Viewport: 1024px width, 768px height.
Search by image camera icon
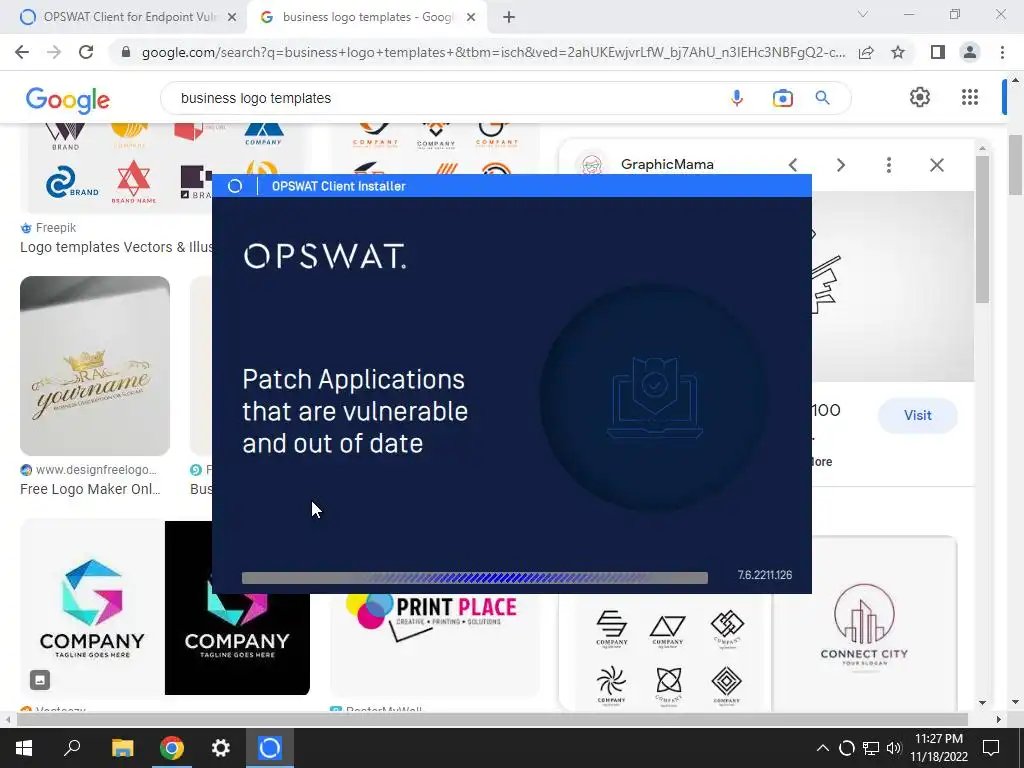[782, 98]
